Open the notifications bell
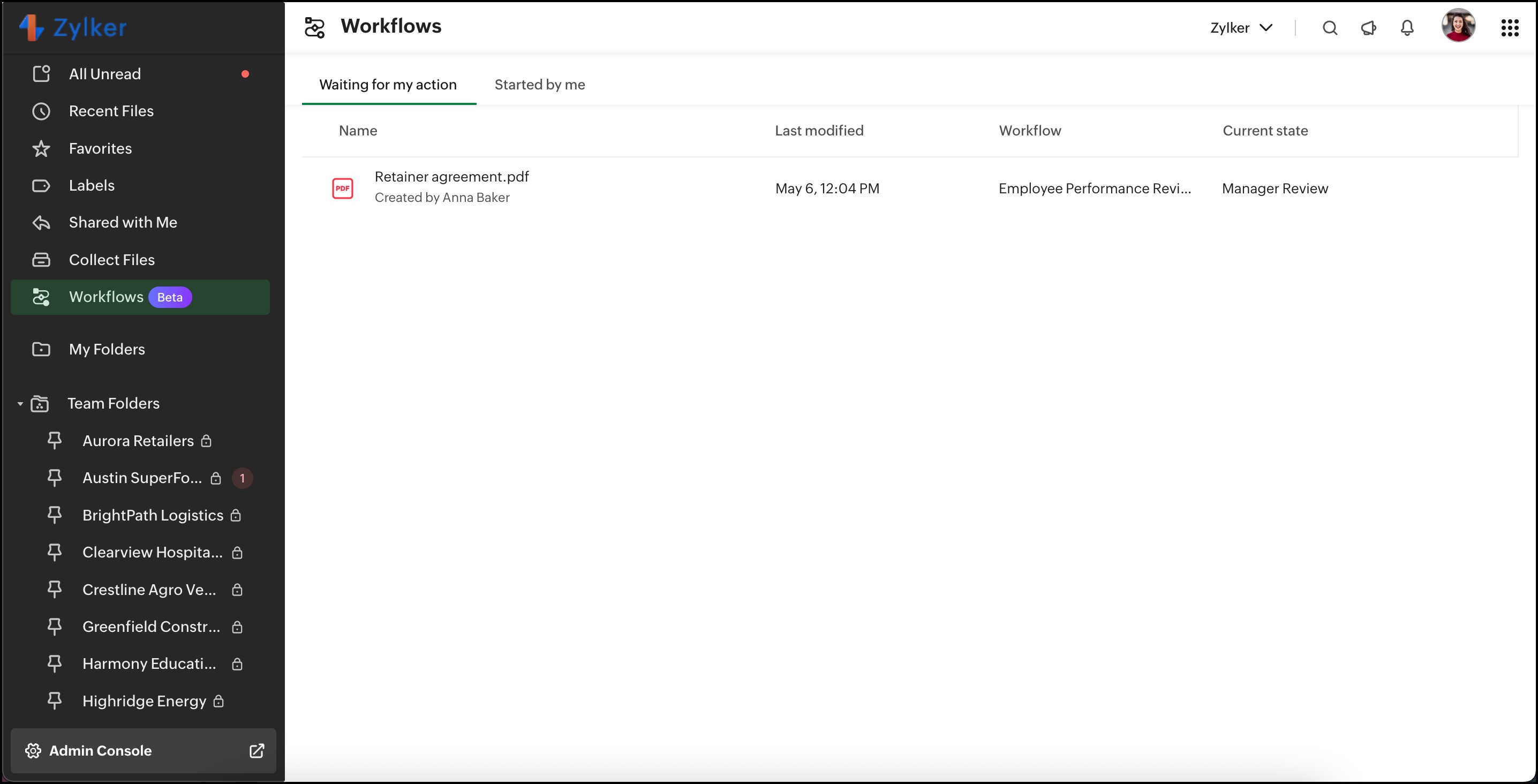Viewport: 1538px width, 784px height. (x=1407, y=28)
